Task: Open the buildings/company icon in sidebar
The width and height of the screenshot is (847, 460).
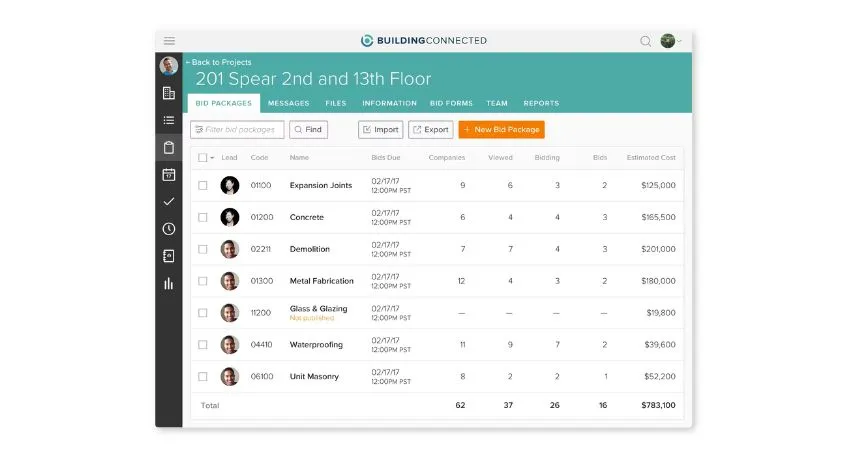Action: click(x=169, y=93)
